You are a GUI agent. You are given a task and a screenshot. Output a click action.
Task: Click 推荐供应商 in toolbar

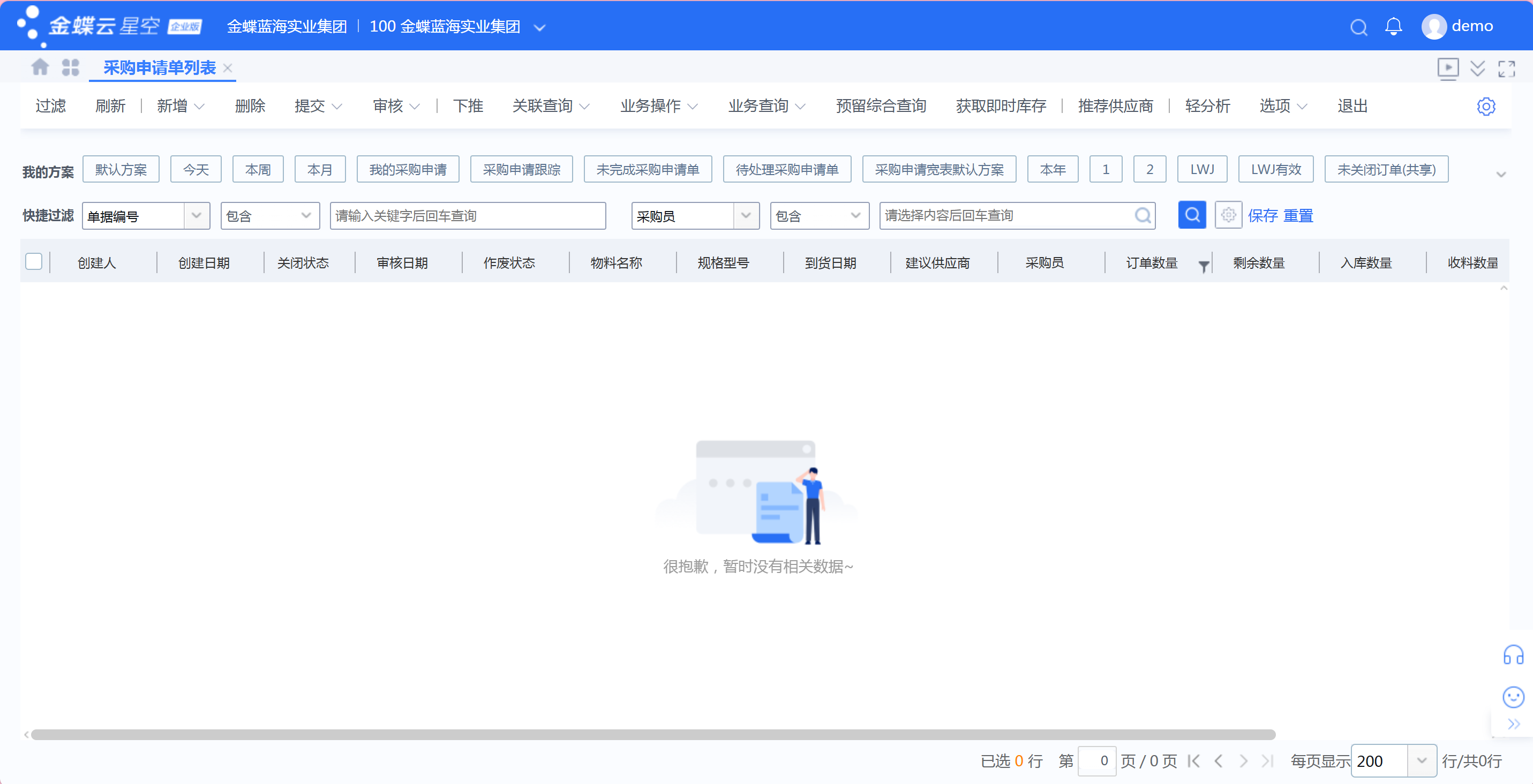[x=1115, y=106]
